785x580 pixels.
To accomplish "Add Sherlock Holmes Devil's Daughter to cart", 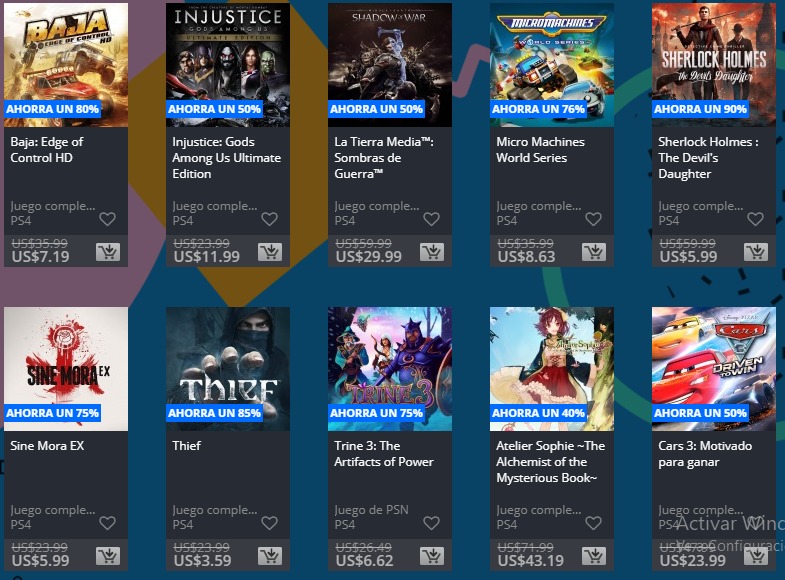I will point(755,252).
